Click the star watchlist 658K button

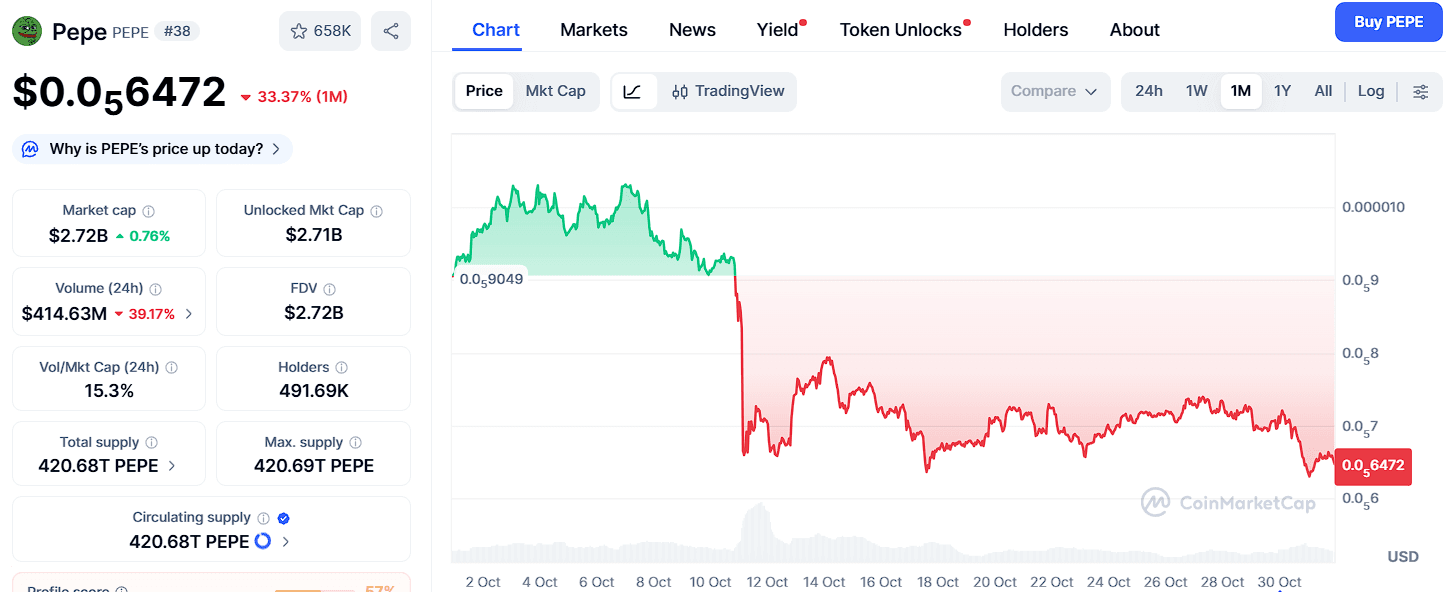point(320,31)
